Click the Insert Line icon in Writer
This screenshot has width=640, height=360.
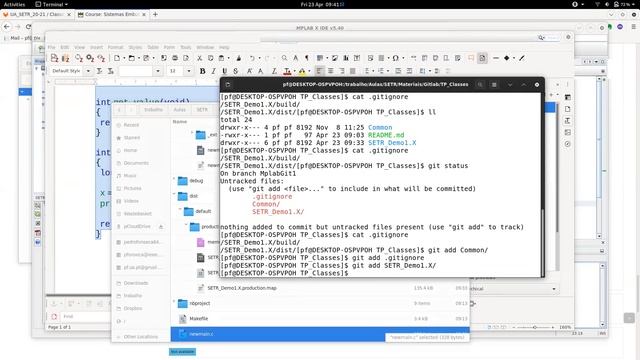[496, 58]
